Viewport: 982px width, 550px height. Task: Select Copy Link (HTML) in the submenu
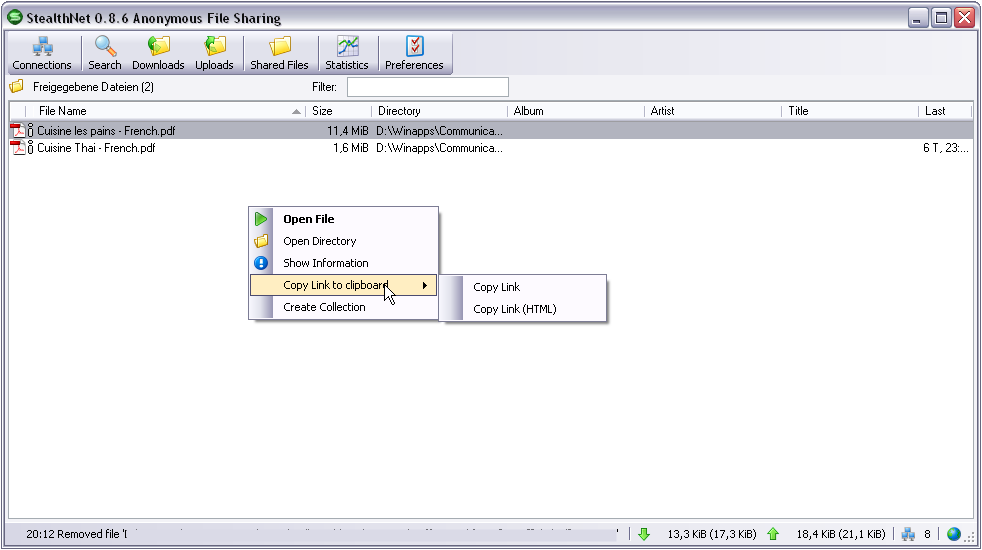(523, 309)
